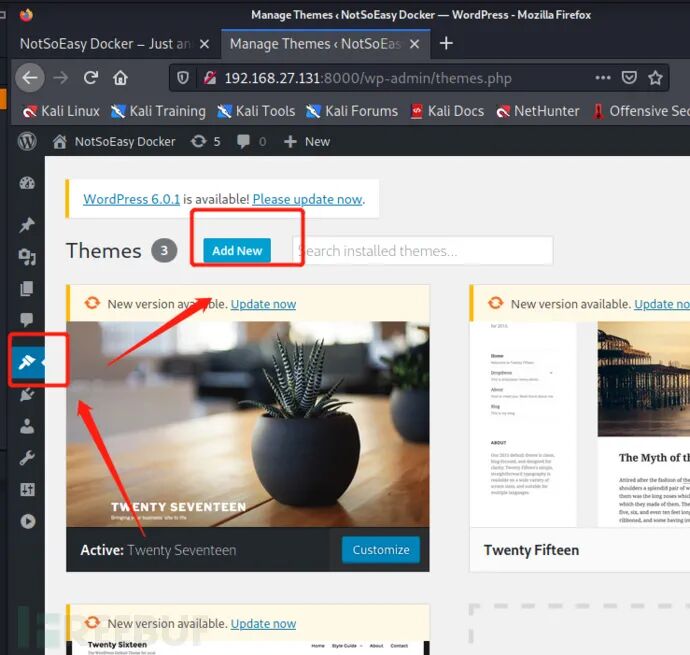Bookmark this page with star icon

(x=655, y=77)
